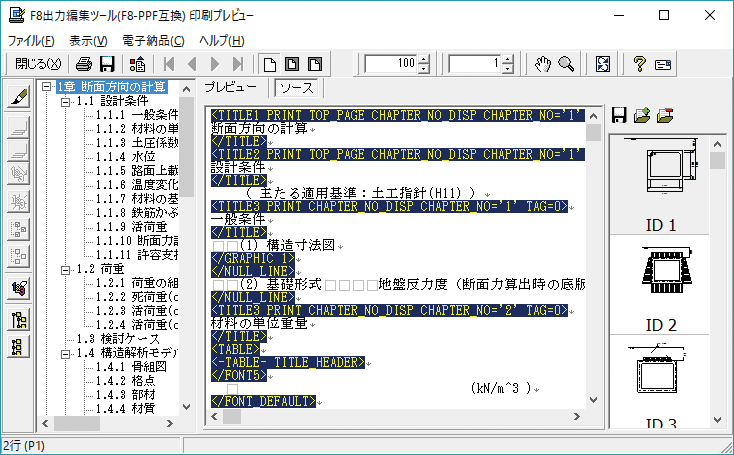This screenshot has height=455, width=734.
Task: Click the </FONT DEFAULT> tag line
Action: click(x=264, y=401)
